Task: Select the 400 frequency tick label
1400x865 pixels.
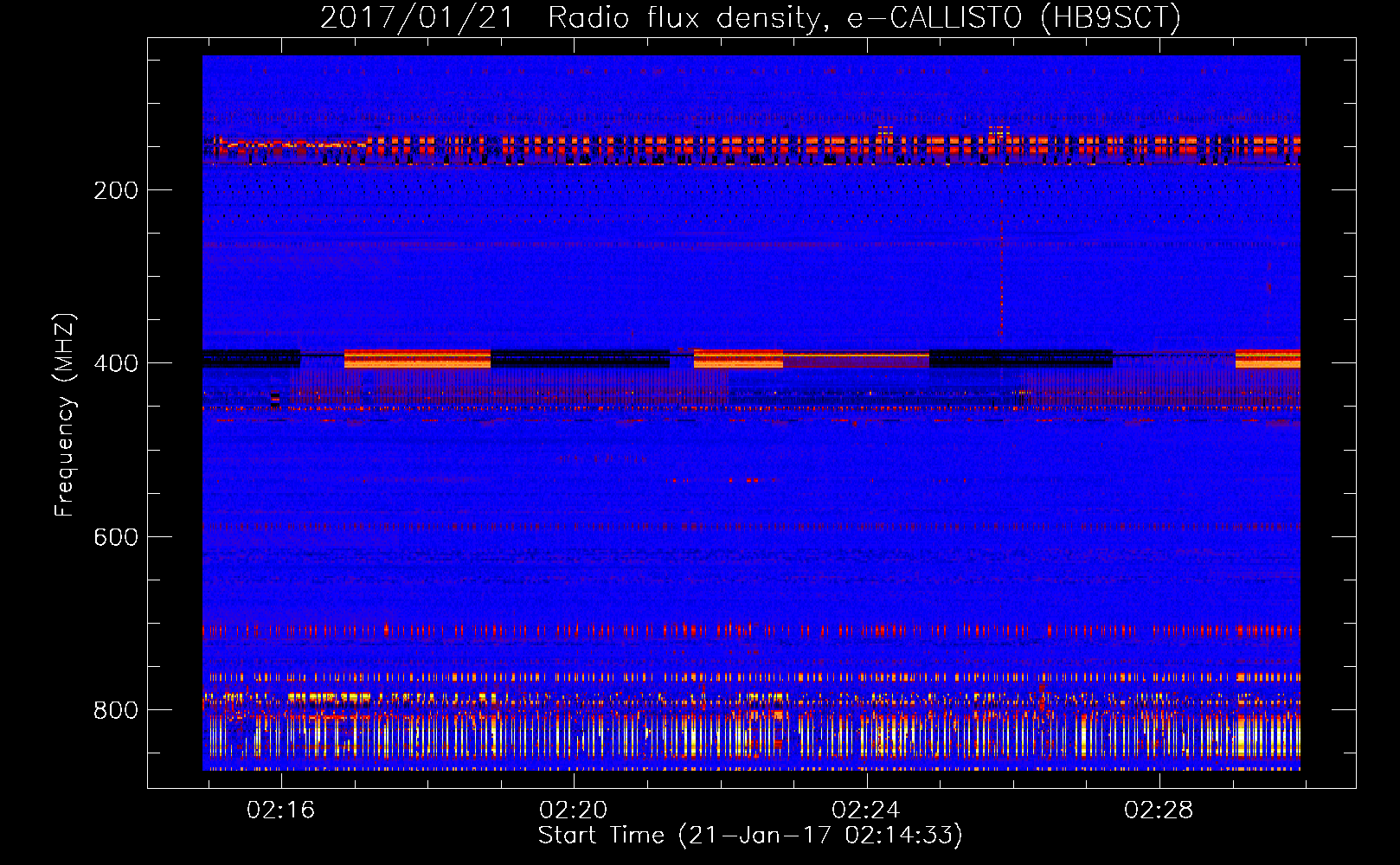Action: point(116,363)
